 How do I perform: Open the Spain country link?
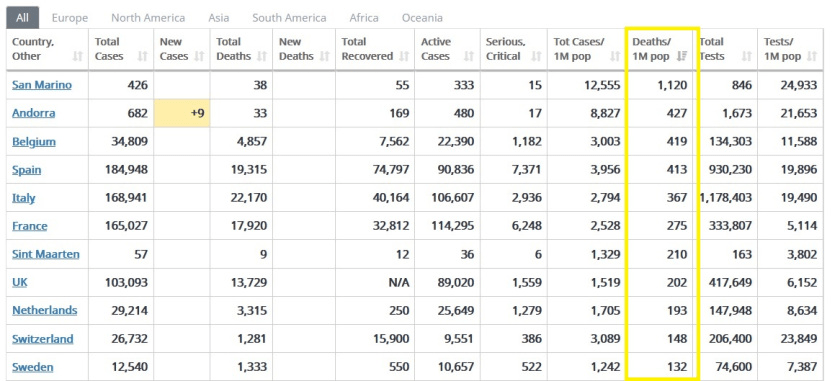pyautogui.click(x=27, y=170)
